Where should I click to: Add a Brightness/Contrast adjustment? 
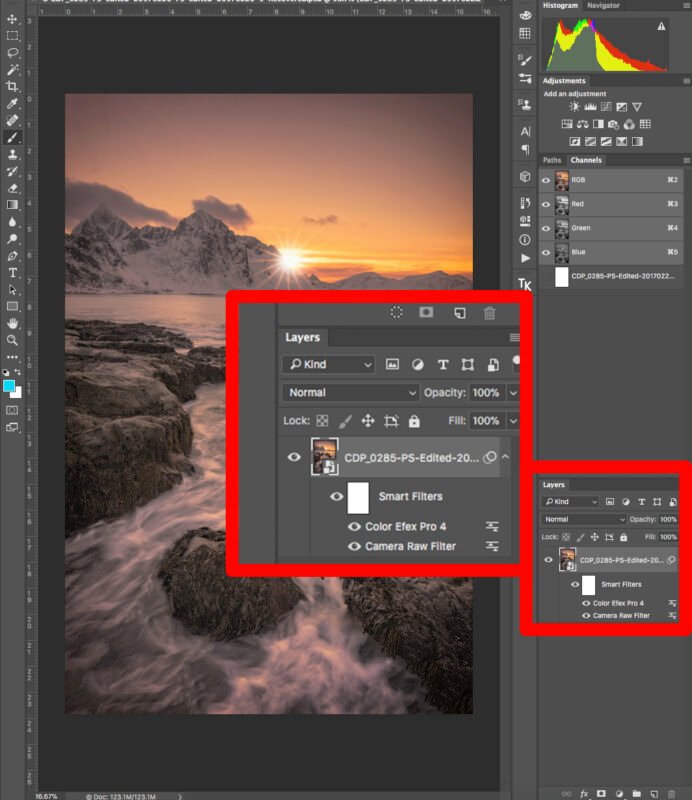[x=574, y=107]
